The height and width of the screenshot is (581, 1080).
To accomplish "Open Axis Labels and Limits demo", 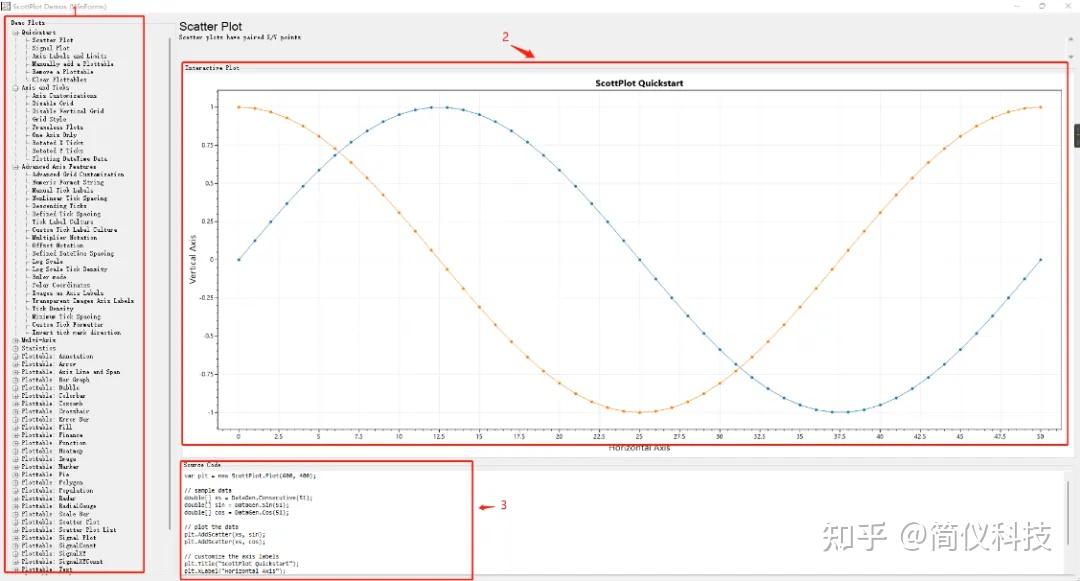I will click(x=69, y=56).
